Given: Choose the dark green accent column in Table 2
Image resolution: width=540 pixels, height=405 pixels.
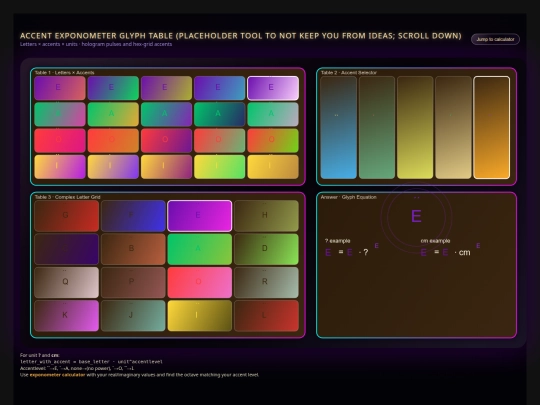Looking at the screenshot, I should (377, 127).
